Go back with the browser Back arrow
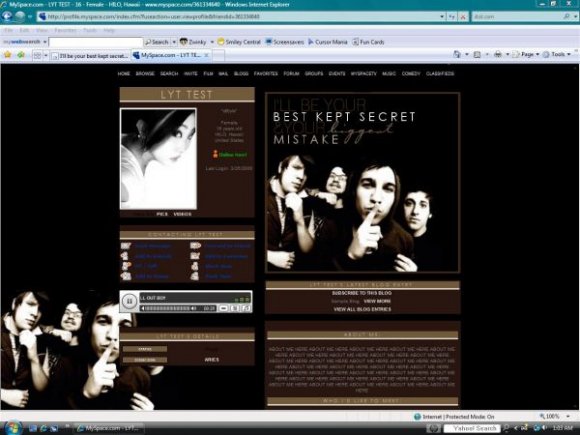This screenshot has height=435, width=580. point(7,16)
